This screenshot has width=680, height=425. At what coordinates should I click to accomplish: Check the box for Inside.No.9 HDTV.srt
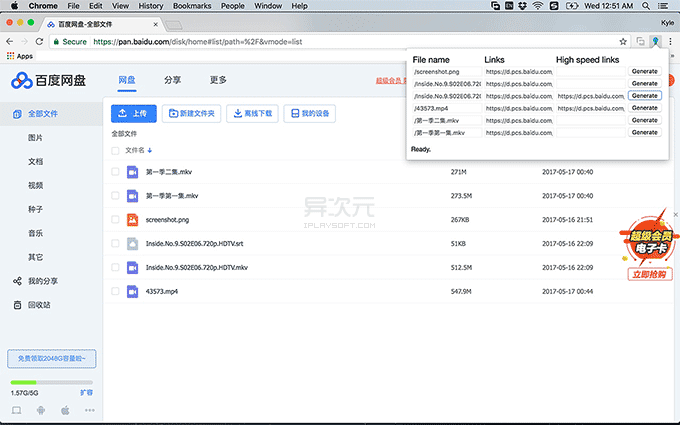115,243
